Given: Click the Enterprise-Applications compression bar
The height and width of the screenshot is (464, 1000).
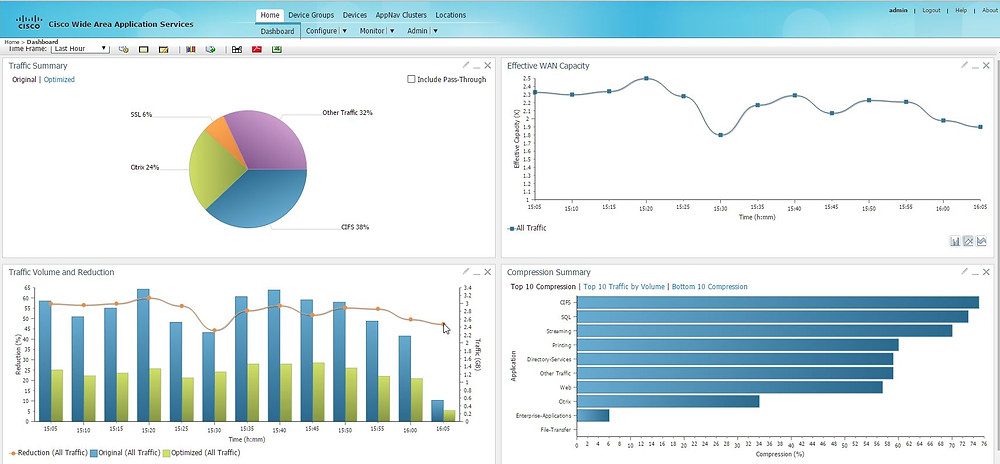Looking at the screenshot, I should pos(592,415).
